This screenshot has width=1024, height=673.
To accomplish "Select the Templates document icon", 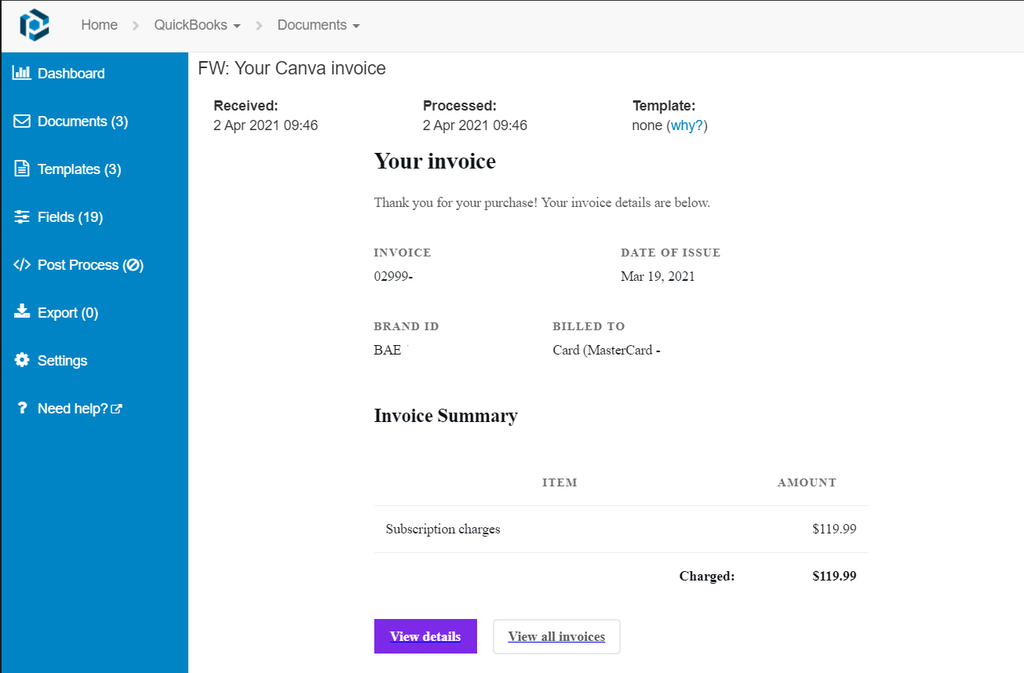I will [x=22, y=168].
